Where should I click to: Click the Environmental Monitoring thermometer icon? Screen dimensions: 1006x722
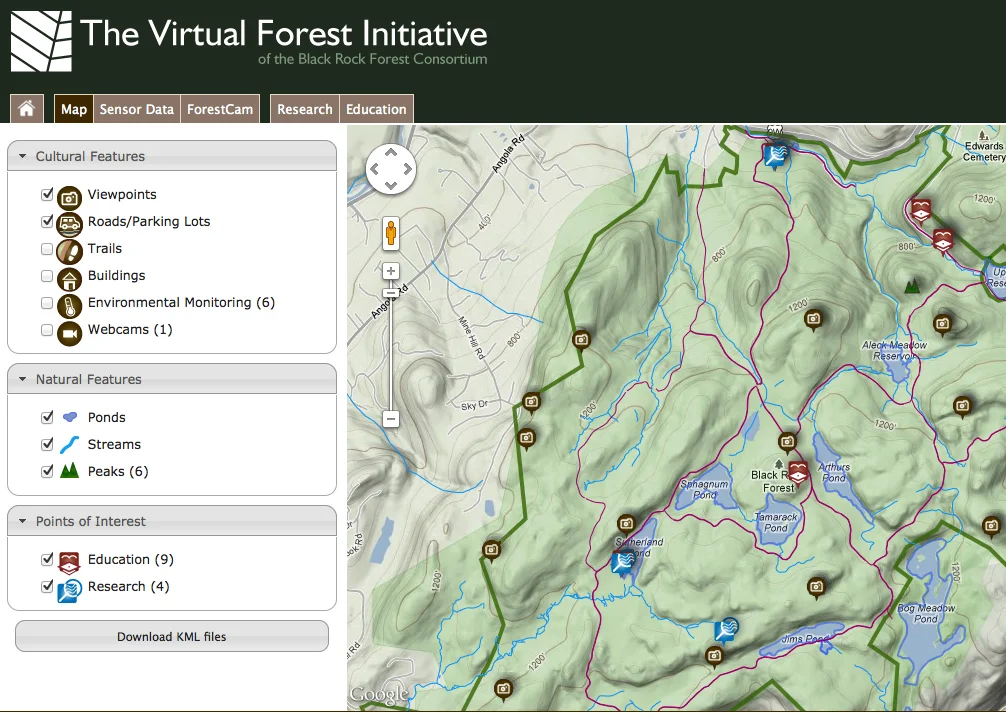point(69,306)
